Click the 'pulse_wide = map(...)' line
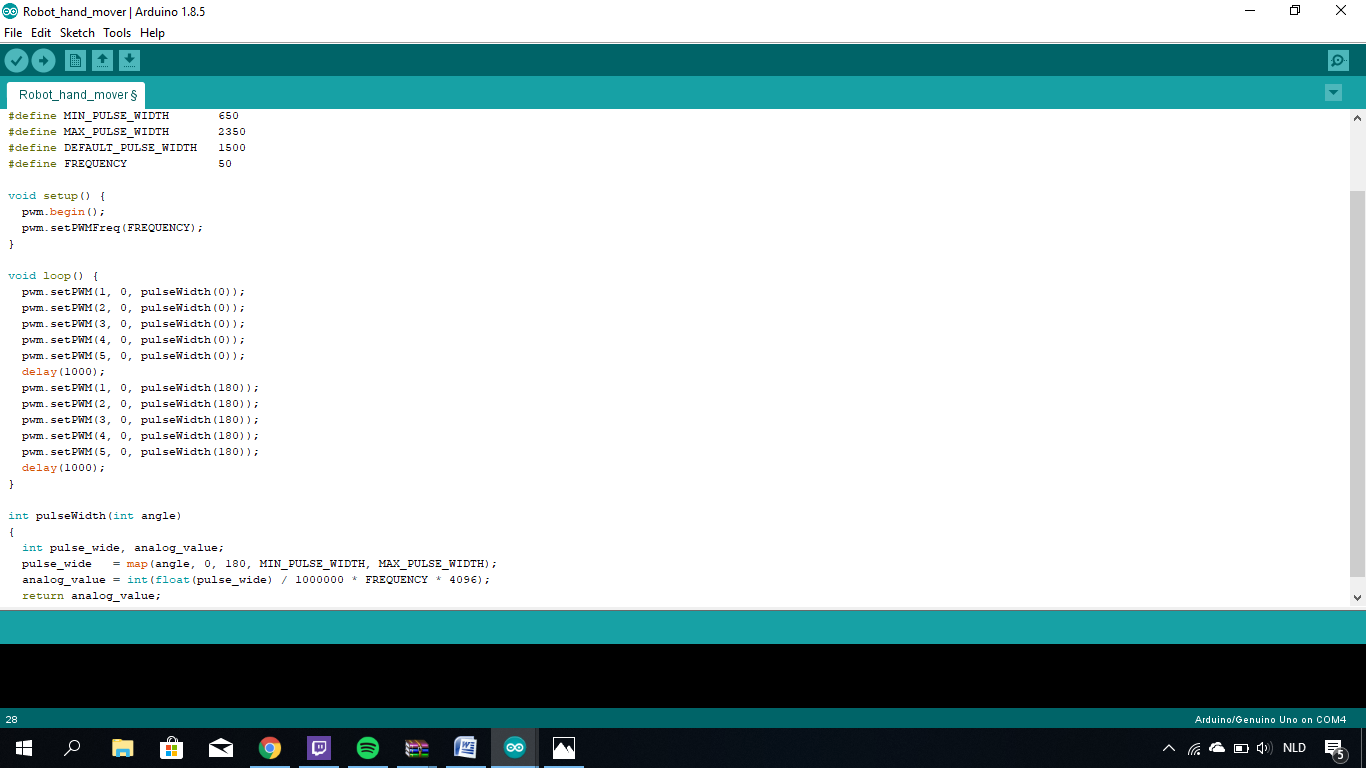The width and height of the screenshot is (1366, 768). pos(259,564)
